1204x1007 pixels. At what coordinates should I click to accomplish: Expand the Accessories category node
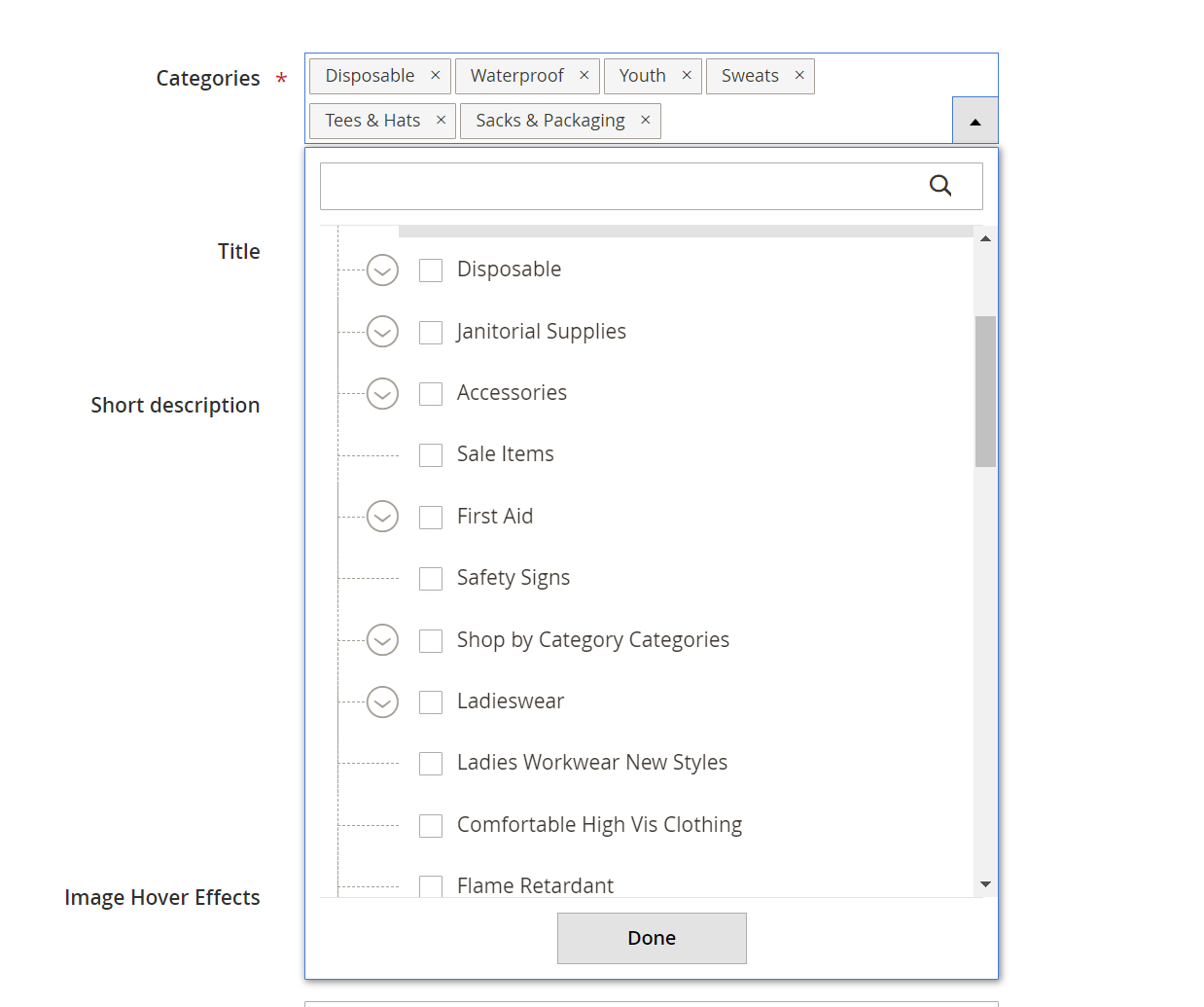tap(382, 394)
